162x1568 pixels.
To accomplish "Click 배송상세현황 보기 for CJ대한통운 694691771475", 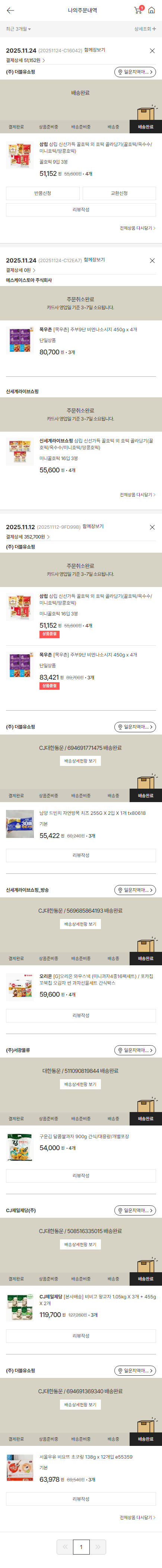I will [81, 761].
